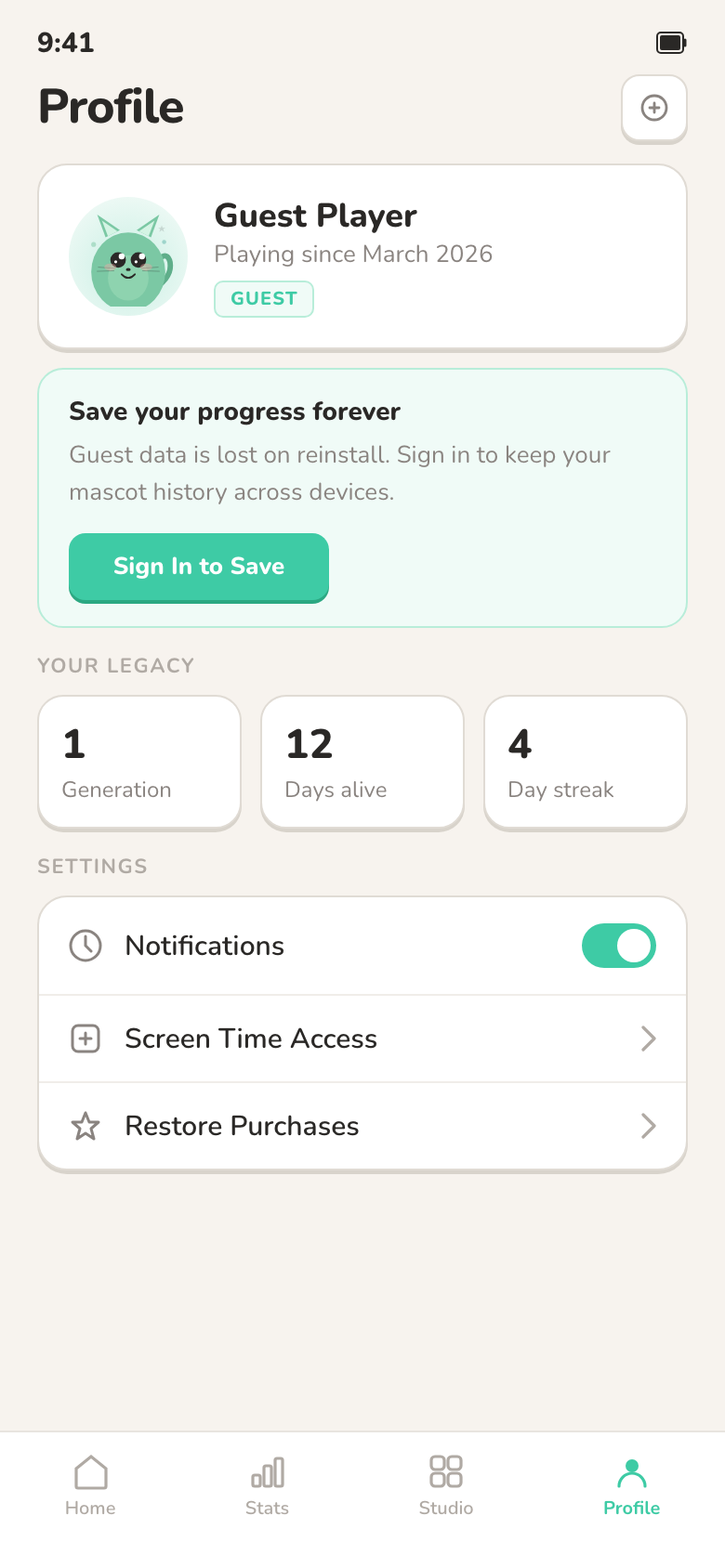
Task: Tap the plus circle icon beside Profile title
Action: tap(654, 108)
